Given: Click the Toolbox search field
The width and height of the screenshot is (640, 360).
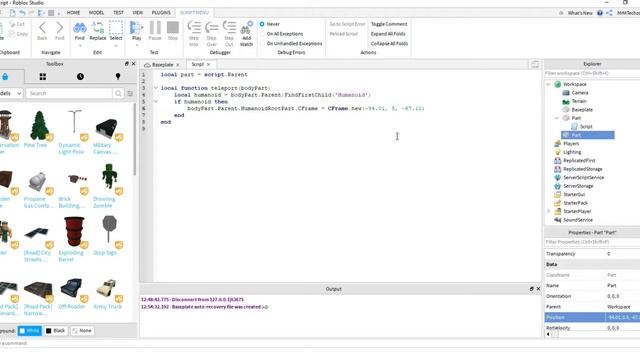Looking at the screenshot, I should point(69,93).
